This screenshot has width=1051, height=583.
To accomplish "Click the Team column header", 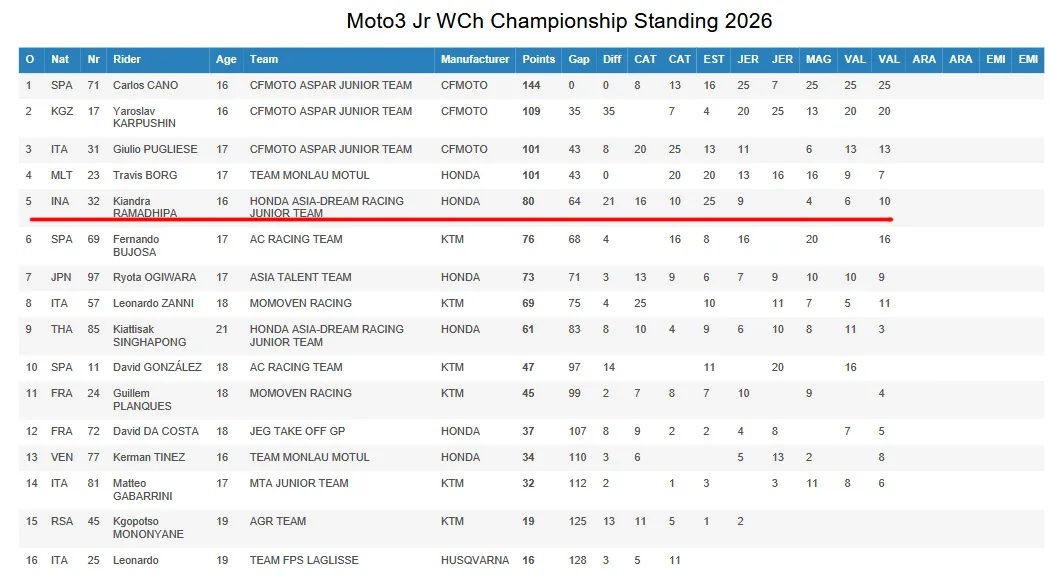I will [263, 60].
